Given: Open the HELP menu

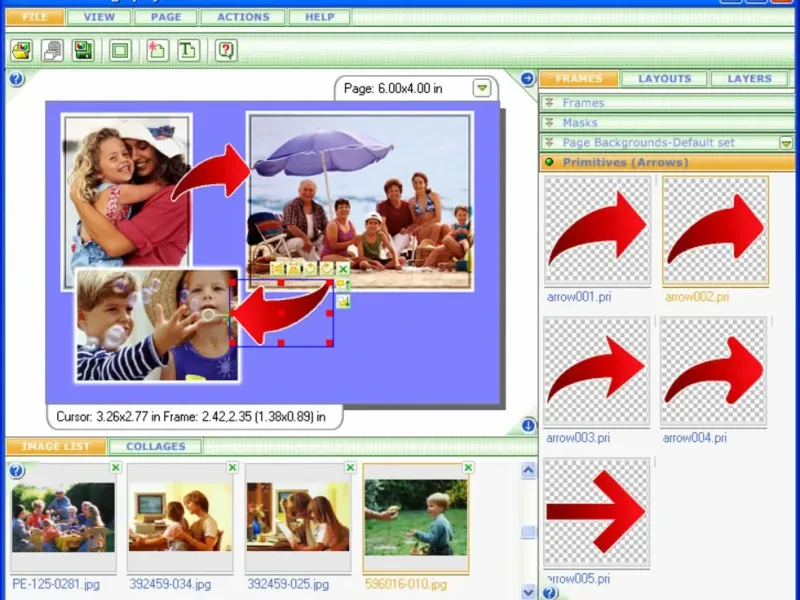Looking at the screenshot, I should point(319,17).
